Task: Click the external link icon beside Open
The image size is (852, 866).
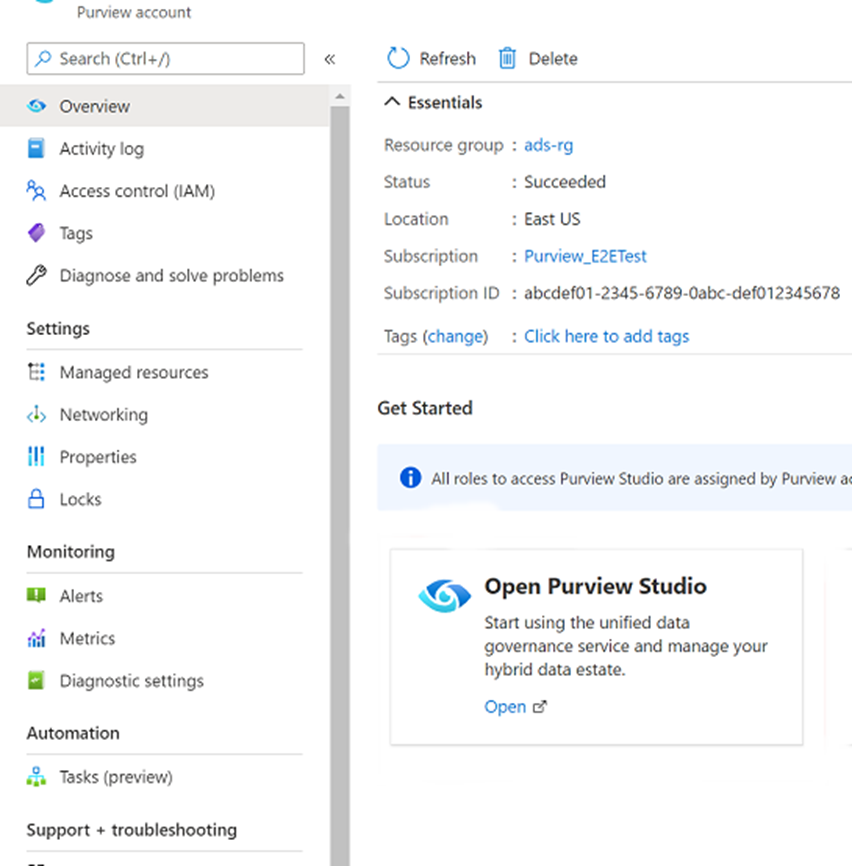Action: point(539,706)
